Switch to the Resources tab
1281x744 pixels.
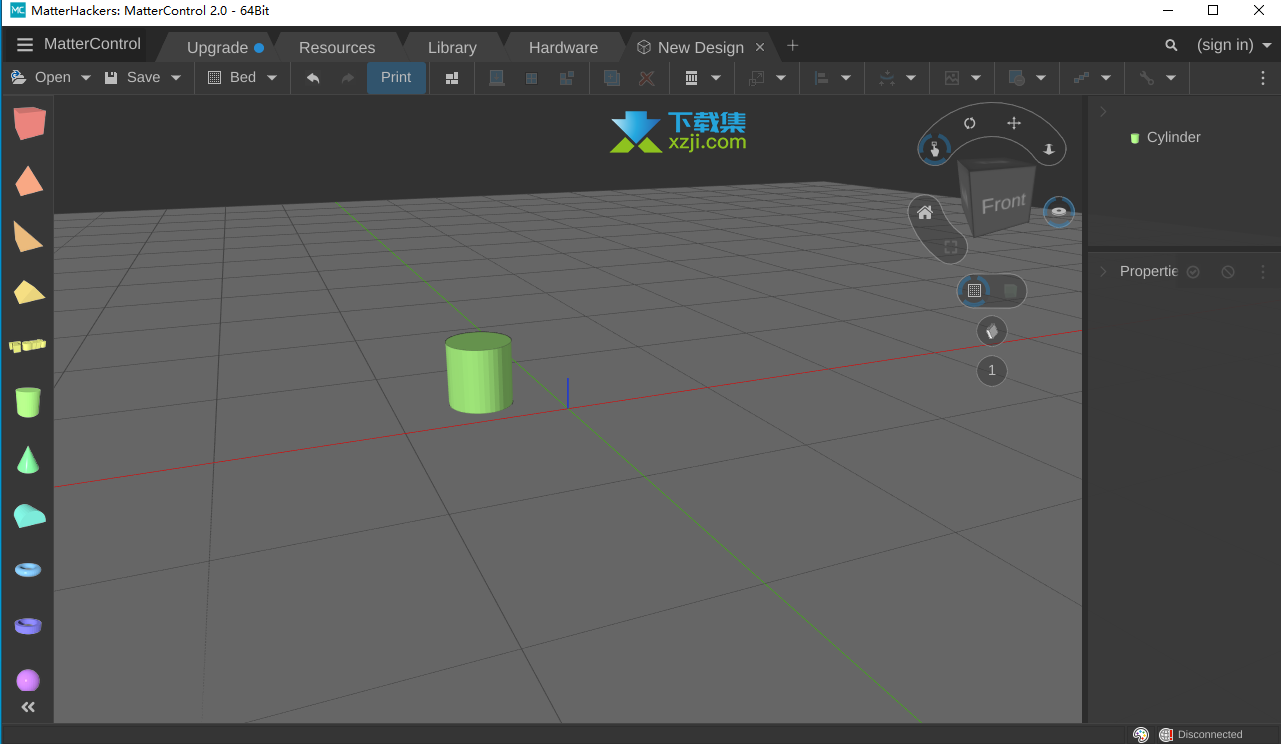click(x=337, y=47)
